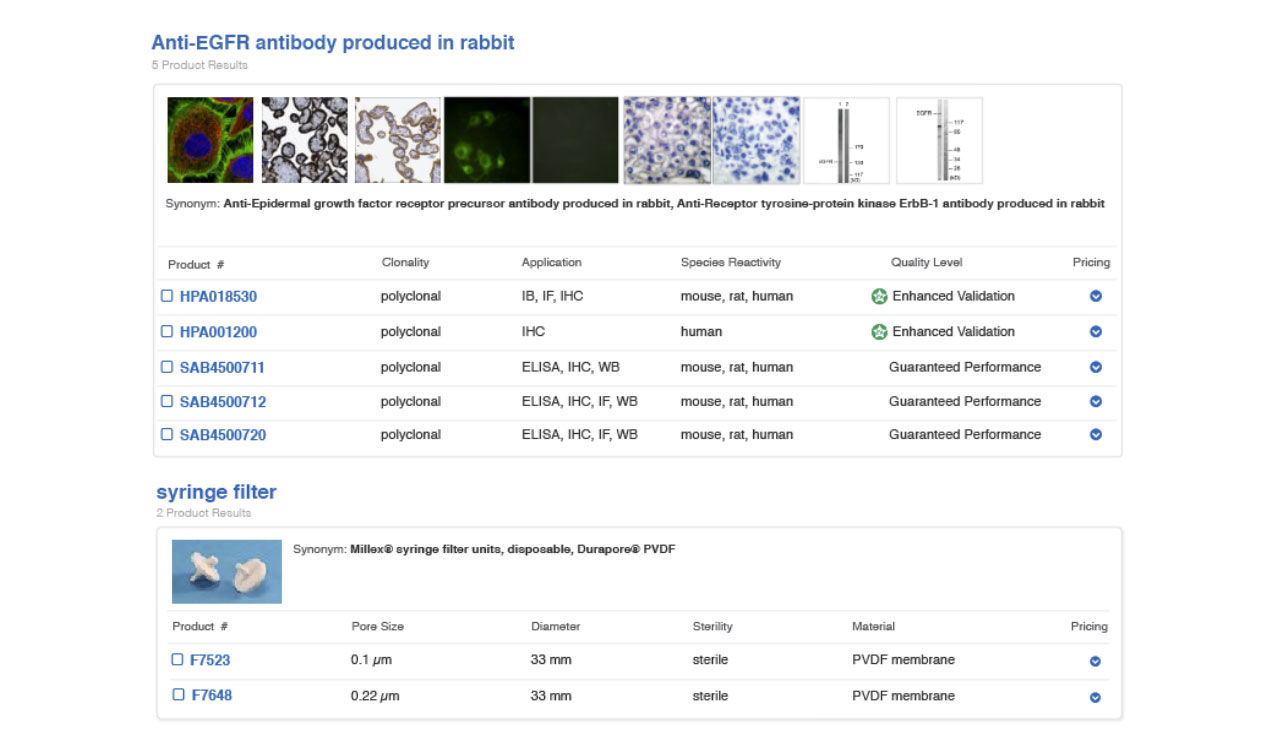Check the box for filter F7648
This screenshot has width=1280, height=752.
click(178, 694)
